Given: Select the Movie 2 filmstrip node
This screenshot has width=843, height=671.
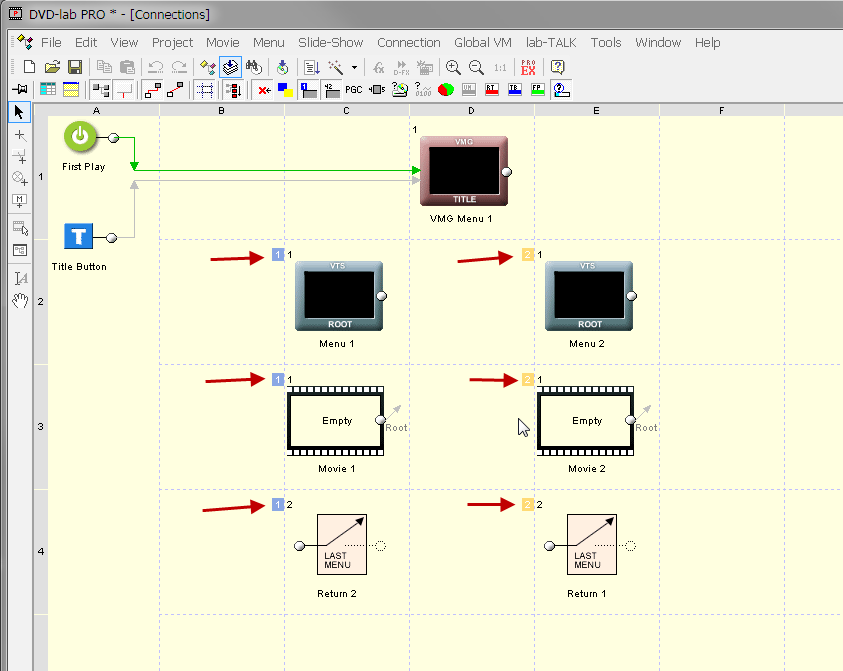Looking at the screenshot, I should click(585, 421).
